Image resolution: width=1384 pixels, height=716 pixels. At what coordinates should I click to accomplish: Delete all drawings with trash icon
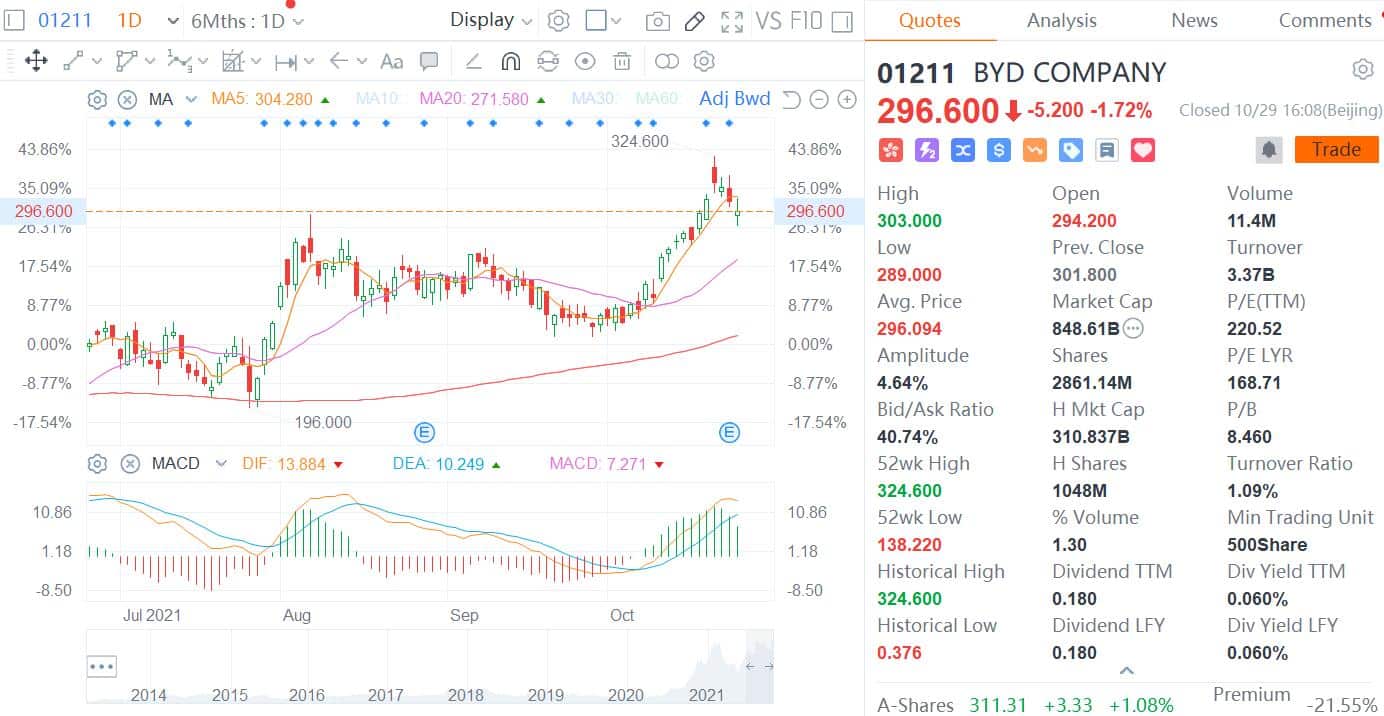[x=622, y=61]
